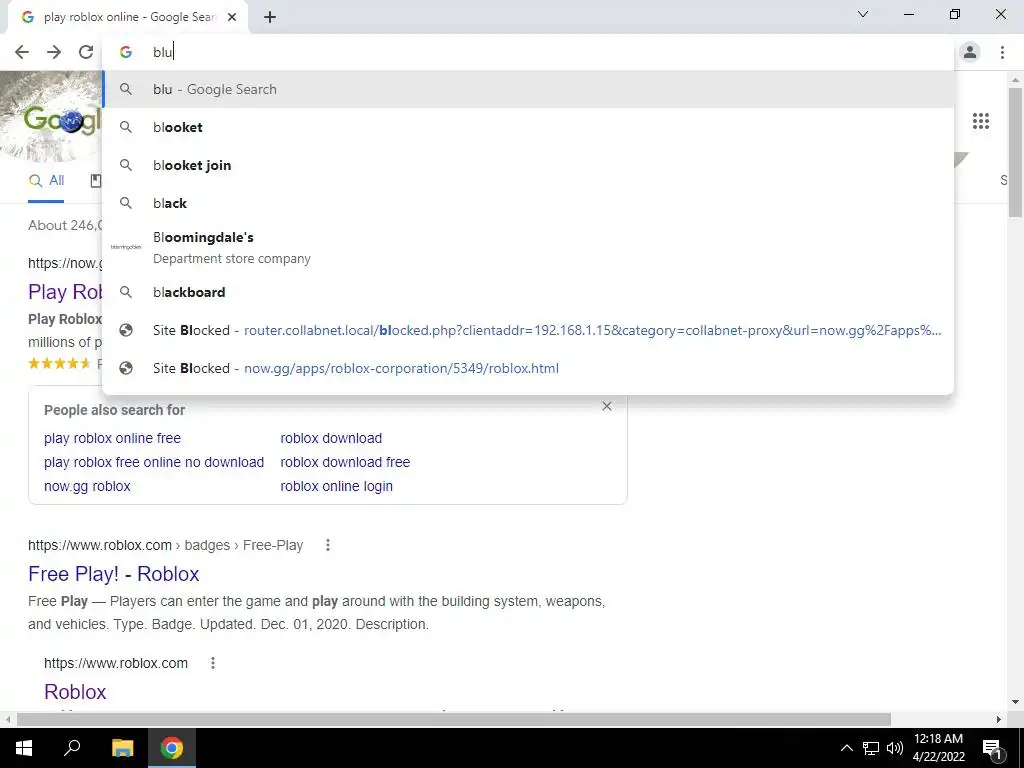The width and height of the screenshot is (1024, 768).
Task: Open the now.gg roblox.html Site Blocked suggestion
Action: click(528, 368)
